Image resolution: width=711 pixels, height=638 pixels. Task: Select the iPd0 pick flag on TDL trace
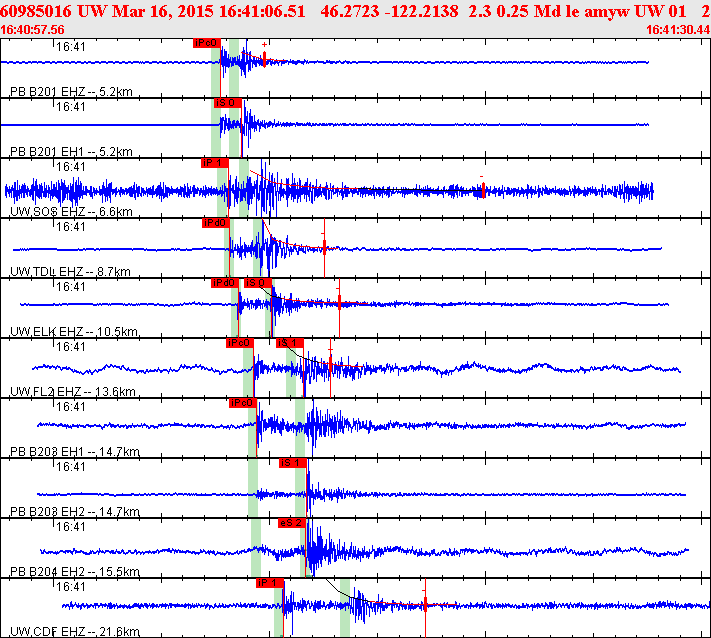(216, 223)
